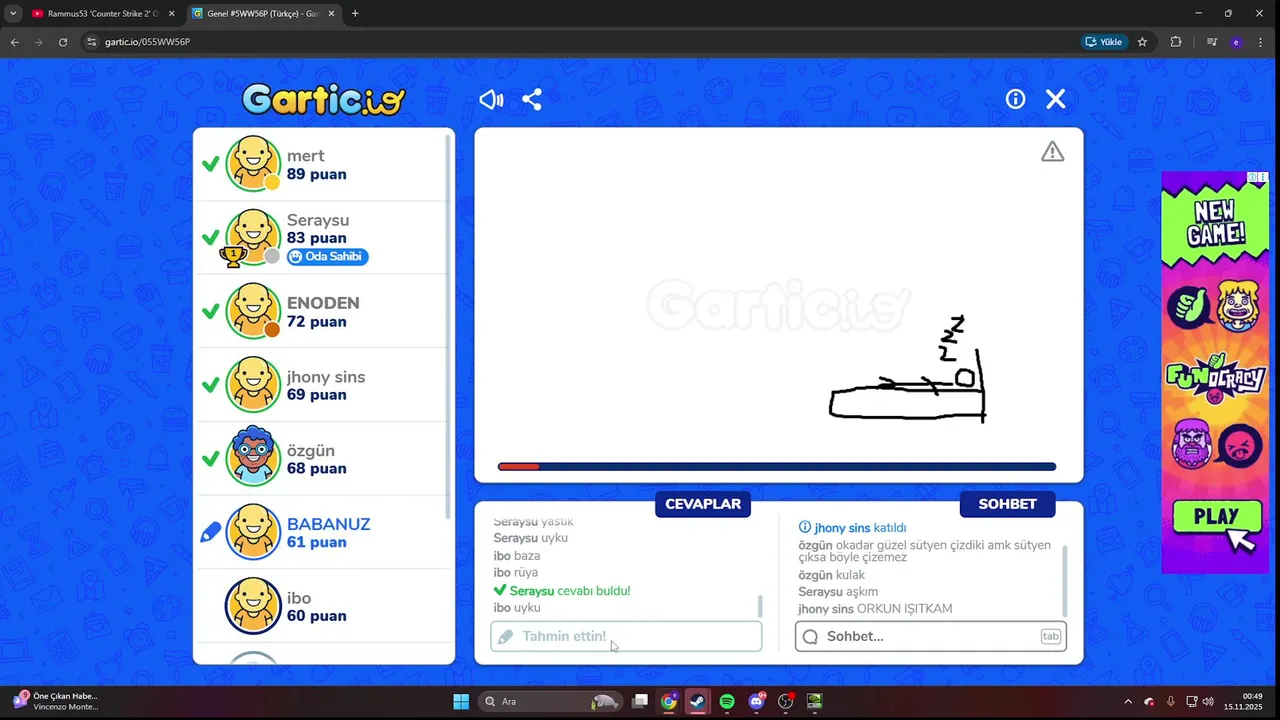
Task: Click BABANUZ's player avatar
Action: tap(253, 532)
